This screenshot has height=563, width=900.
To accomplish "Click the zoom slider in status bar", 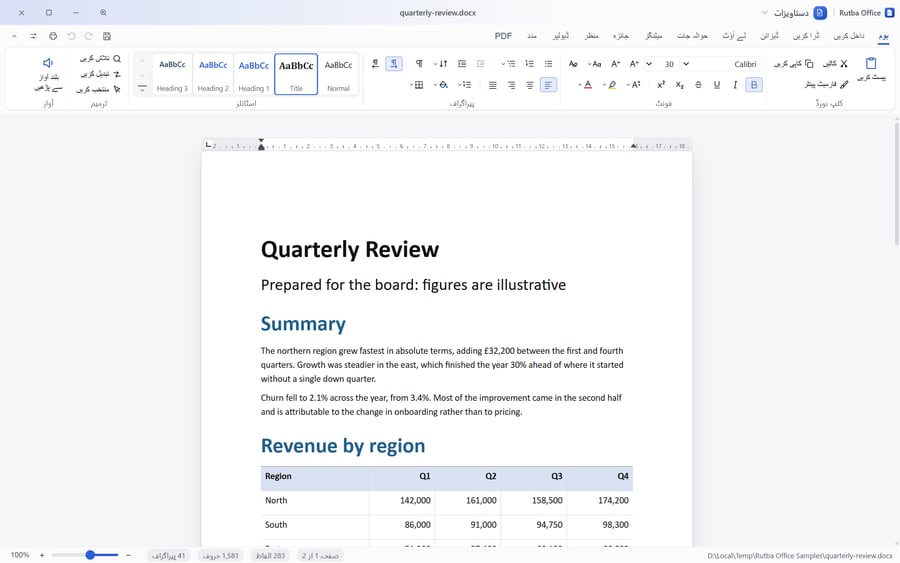I will pos(85,555).
